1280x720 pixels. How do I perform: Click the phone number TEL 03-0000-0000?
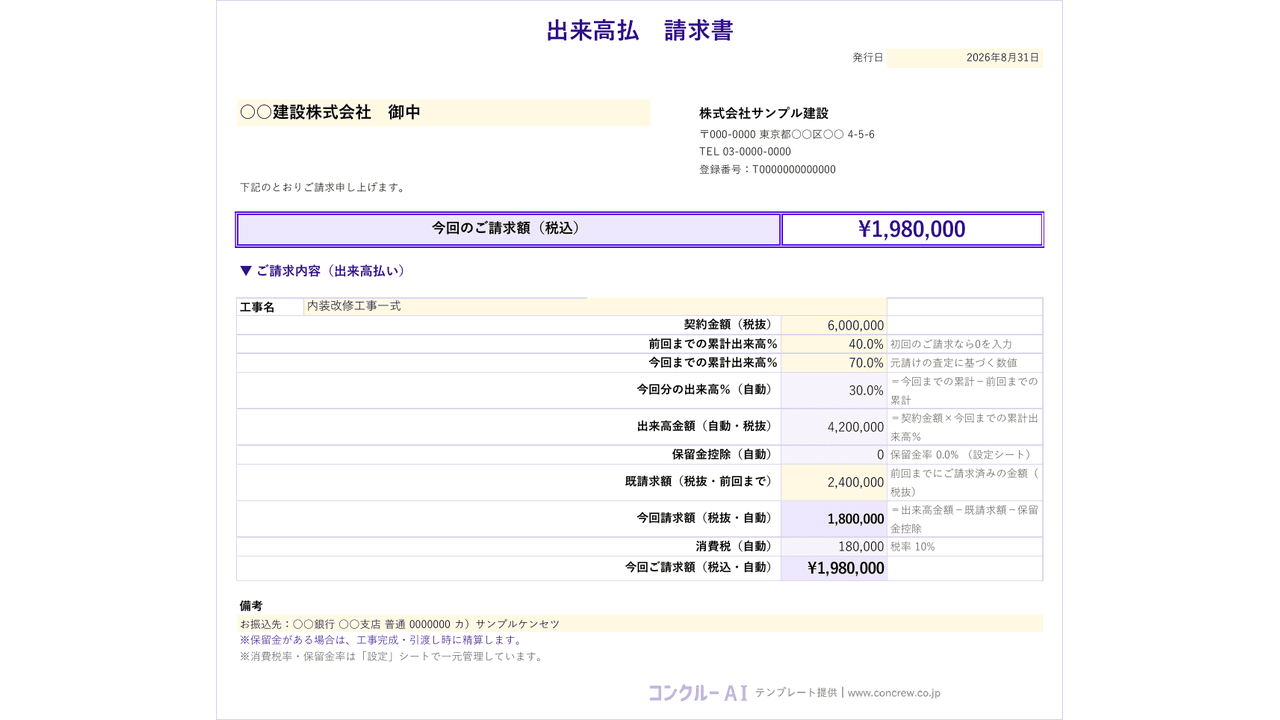pos(745,152)
